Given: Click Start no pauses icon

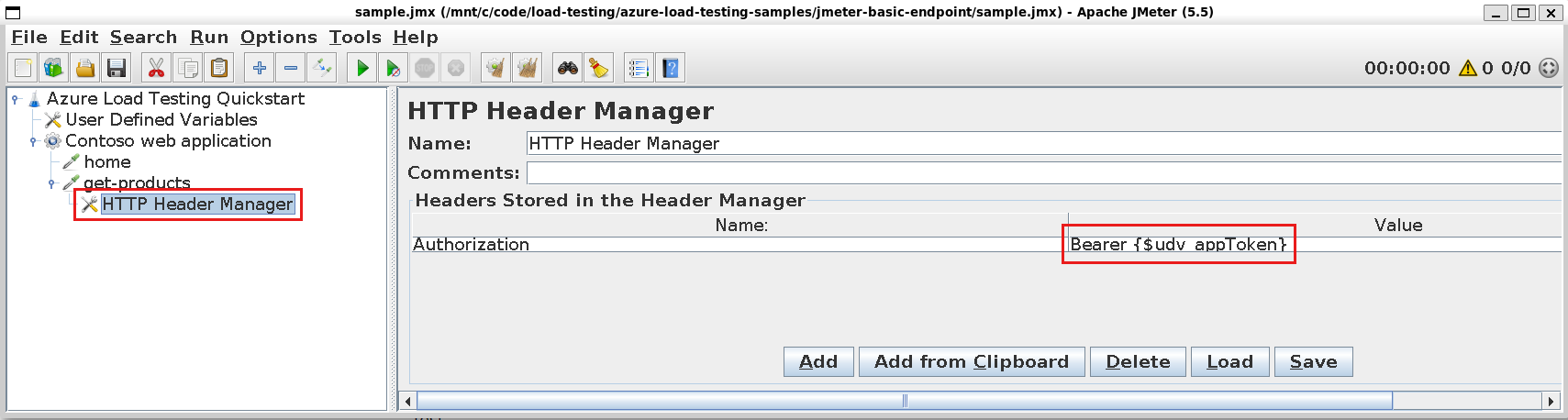Looking at the screenshot, I should (x=393, y=68).
